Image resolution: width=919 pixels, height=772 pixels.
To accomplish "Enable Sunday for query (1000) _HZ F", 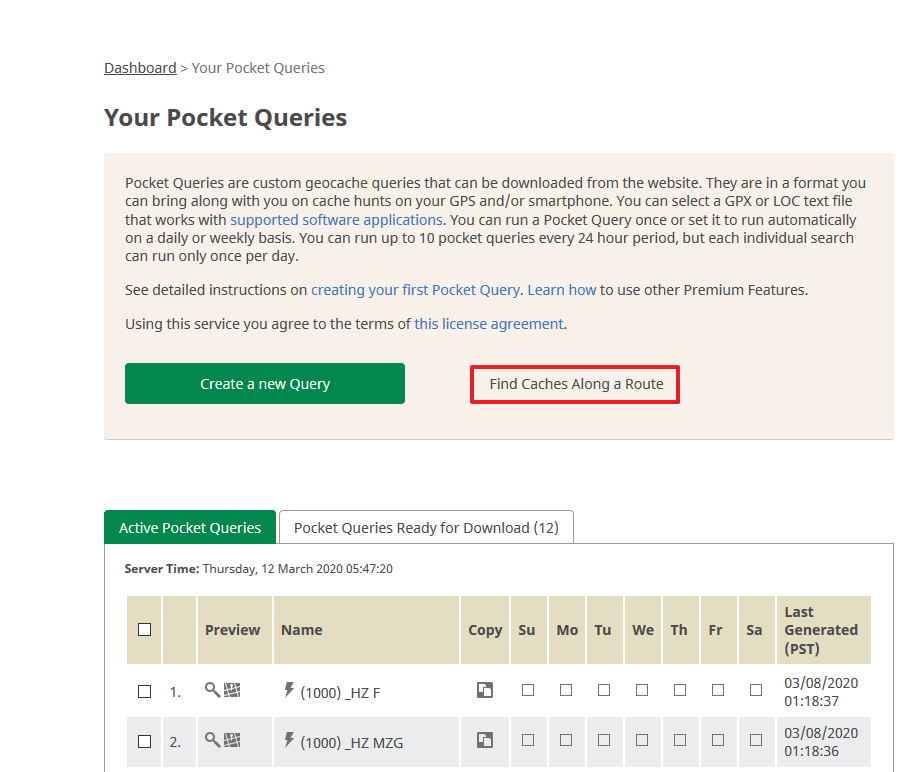I will 528,690.
